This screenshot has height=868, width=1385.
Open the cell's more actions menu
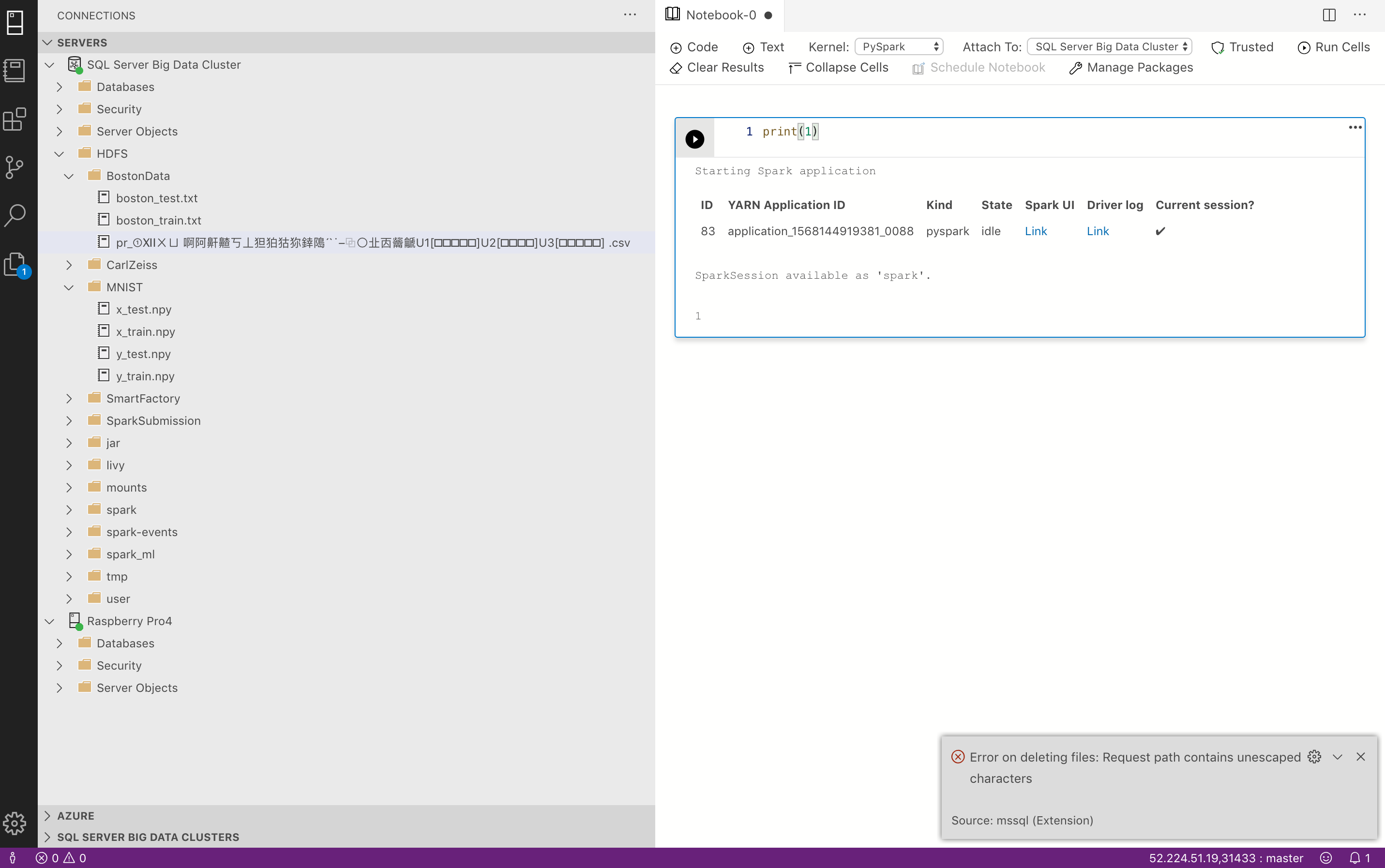[1355, 127]
